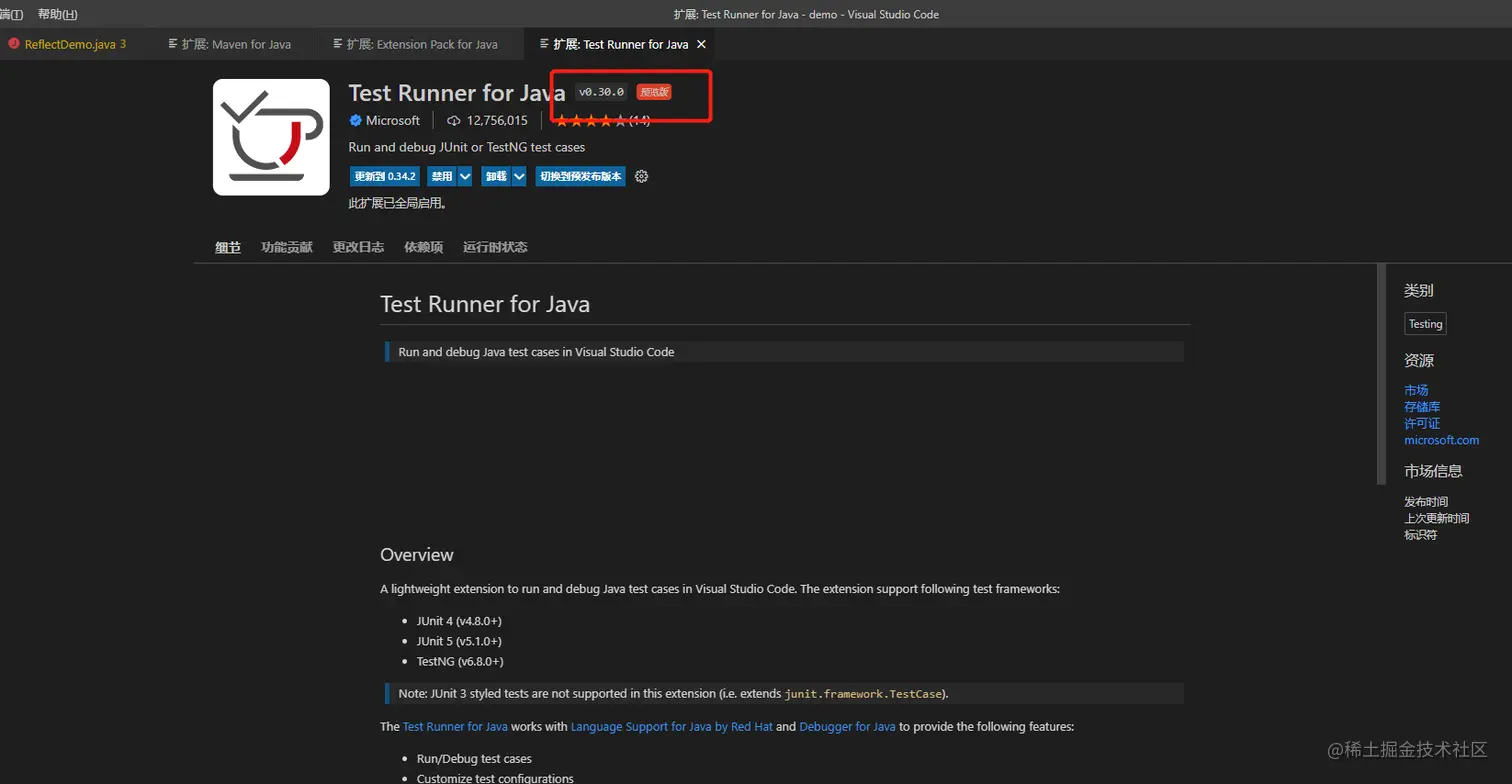This screenshot has height=784, width=1512.
Task: Click 更新到 0.34.2 update button
Action: click(384, 176)
